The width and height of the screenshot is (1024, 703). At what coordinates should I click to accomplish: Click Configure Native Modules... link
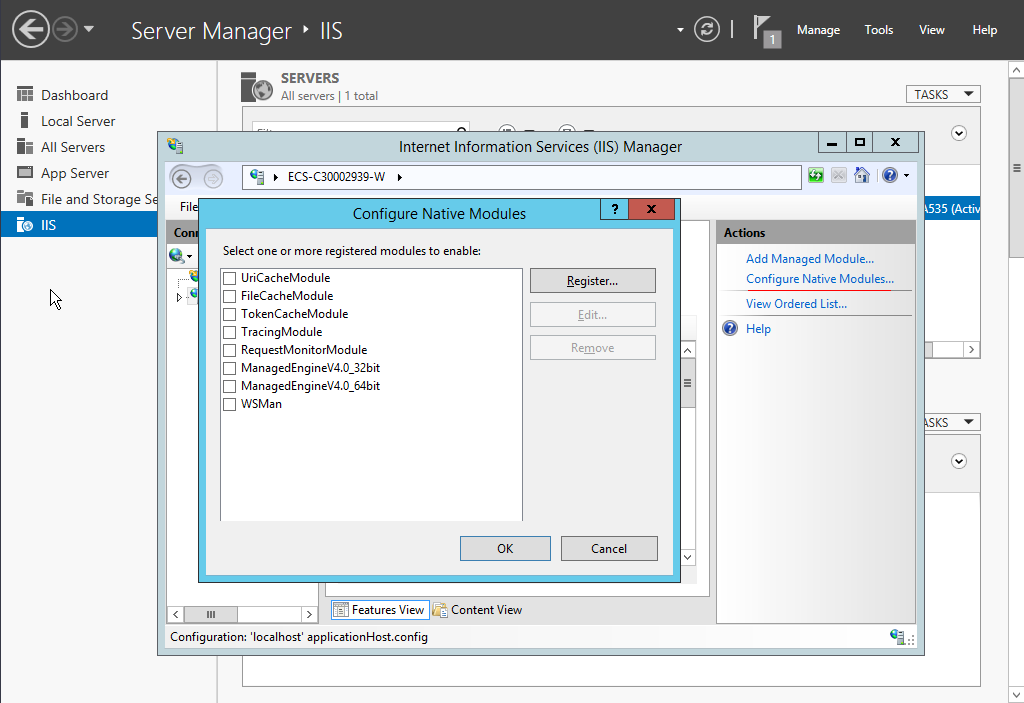click(x=820, y=279)
